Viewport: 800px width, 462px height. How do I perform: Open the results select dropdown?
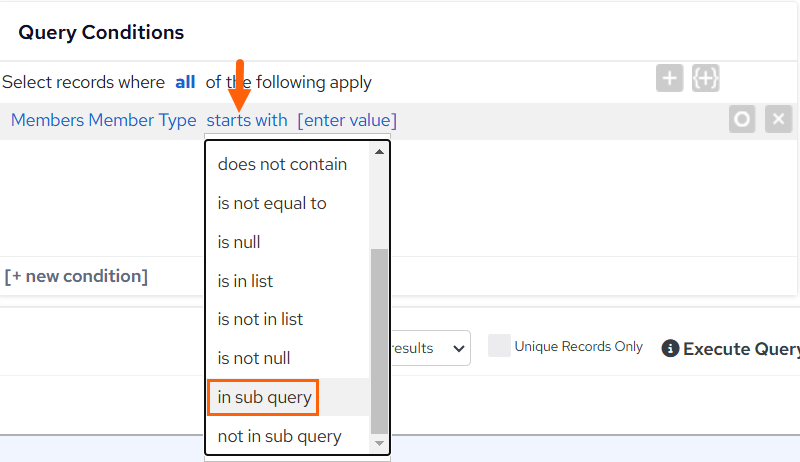[x=430, y=348]
